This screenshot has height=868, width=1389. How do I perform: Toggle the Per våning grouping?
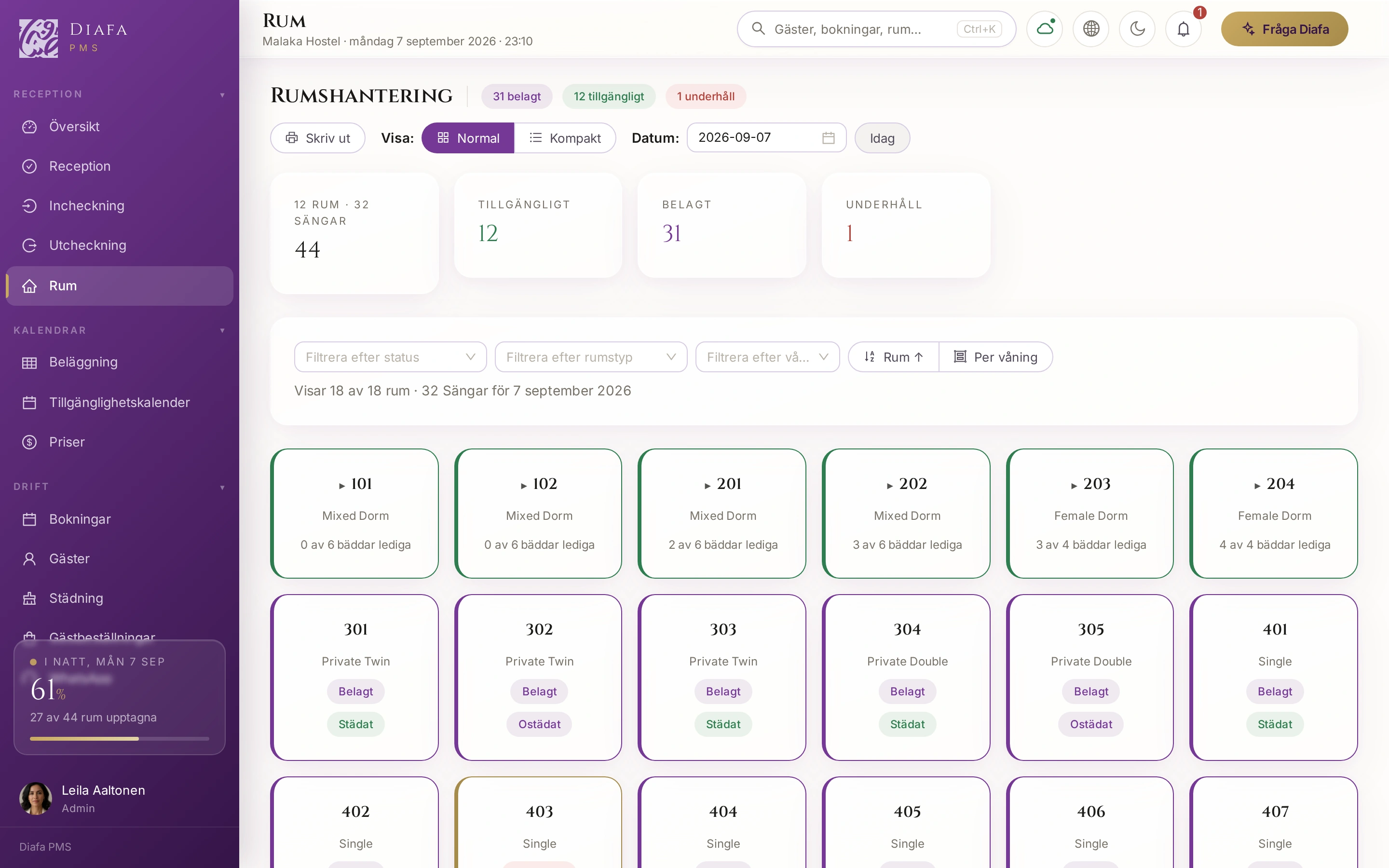[996, 357]
